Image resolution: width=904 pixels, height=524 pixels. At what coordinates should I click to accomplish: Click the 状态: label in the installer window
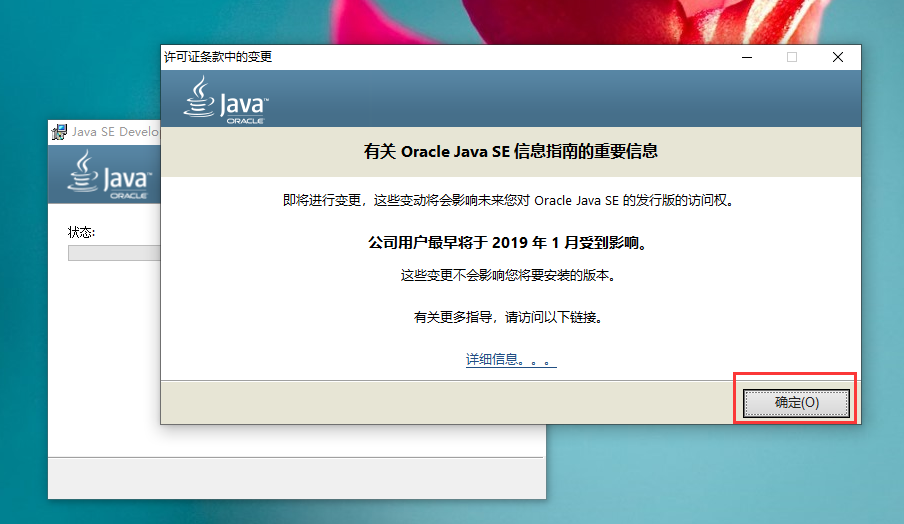click(81, 232)
